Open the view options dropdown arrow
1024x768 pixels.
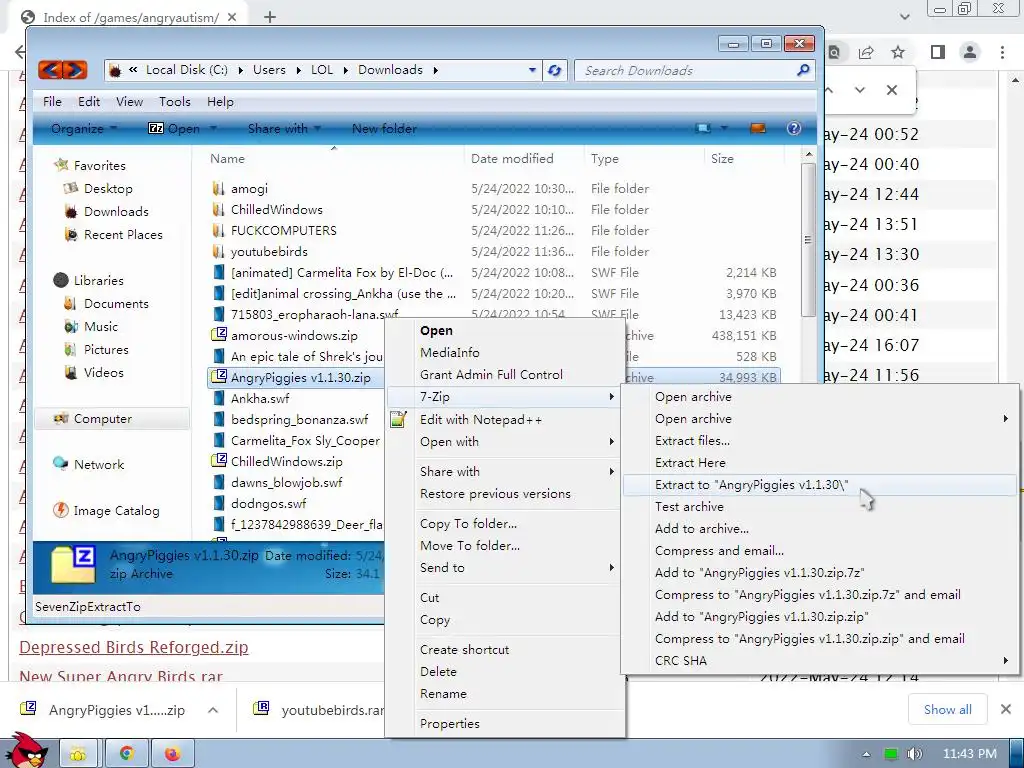pyautogui.click(x=724, y=128)
